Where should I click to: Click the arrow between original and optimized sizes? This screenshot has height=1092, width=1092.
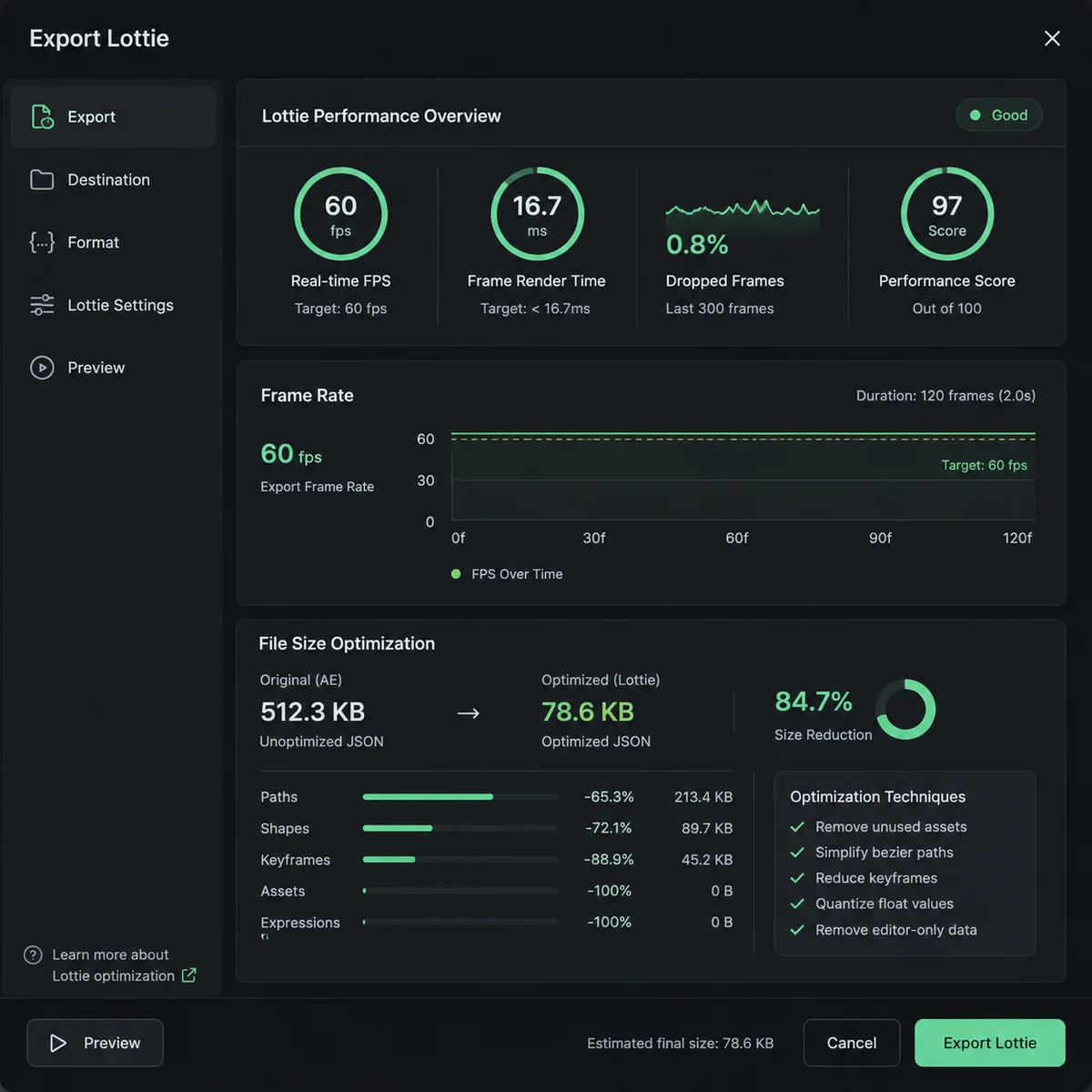[468, 713]
